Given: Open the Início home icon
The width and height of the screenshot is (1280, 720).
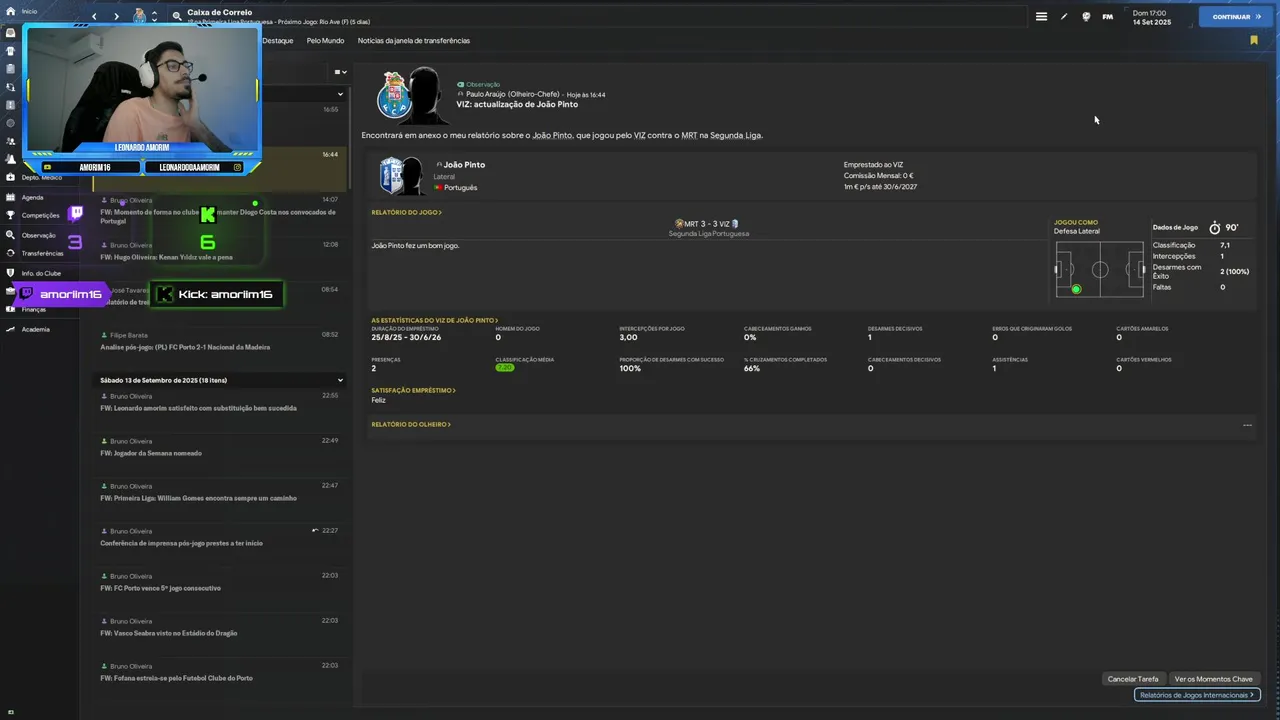Looking at the screenshot, I should point(10,11).
